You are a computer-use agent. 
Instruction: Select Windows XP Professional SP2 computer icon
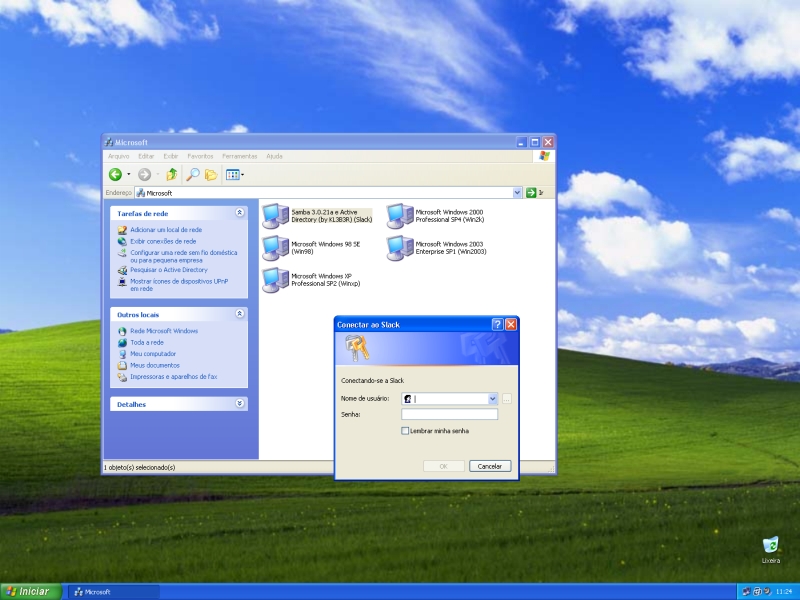pos(276,280)
